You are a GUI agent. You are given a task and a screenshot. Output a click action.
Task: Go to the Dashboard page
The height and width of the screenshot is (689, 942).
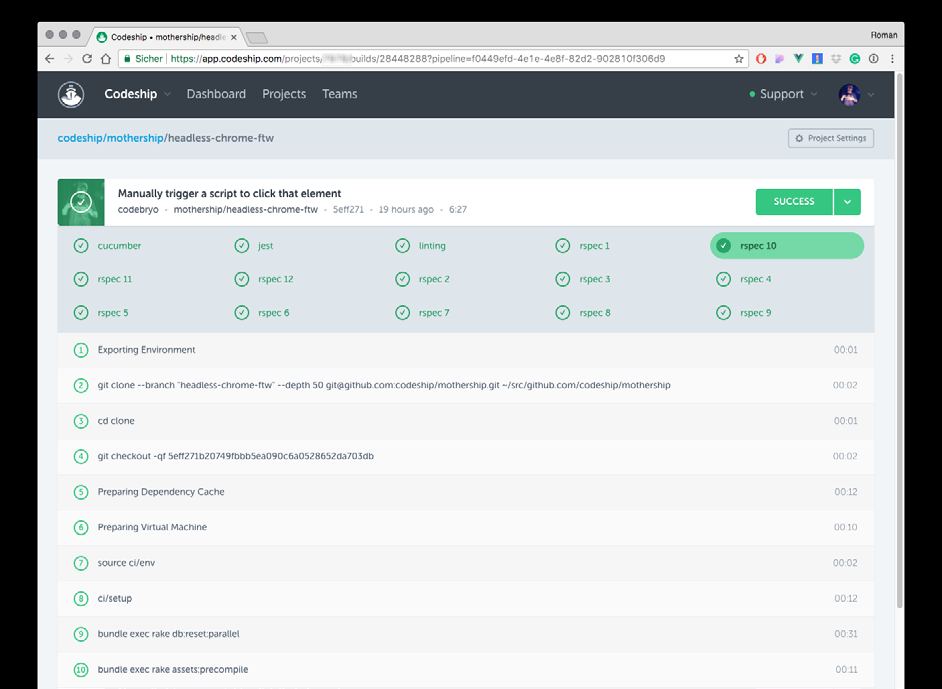click(216, 94)
